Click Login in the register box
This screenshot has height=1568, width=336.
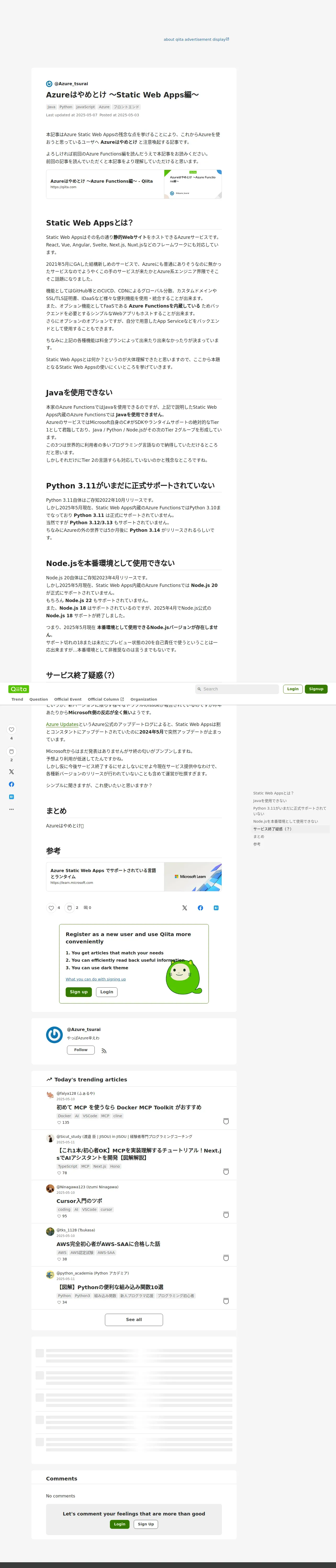pyautogui.click(x=107, y=992)
